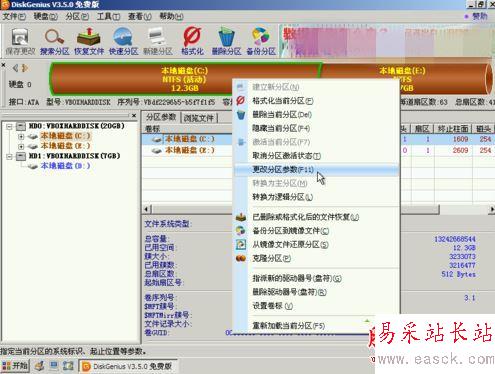495x374 pixels.
Task: Click the 删除分区 delete partition toolbar icon
Action: coord(227,42)
